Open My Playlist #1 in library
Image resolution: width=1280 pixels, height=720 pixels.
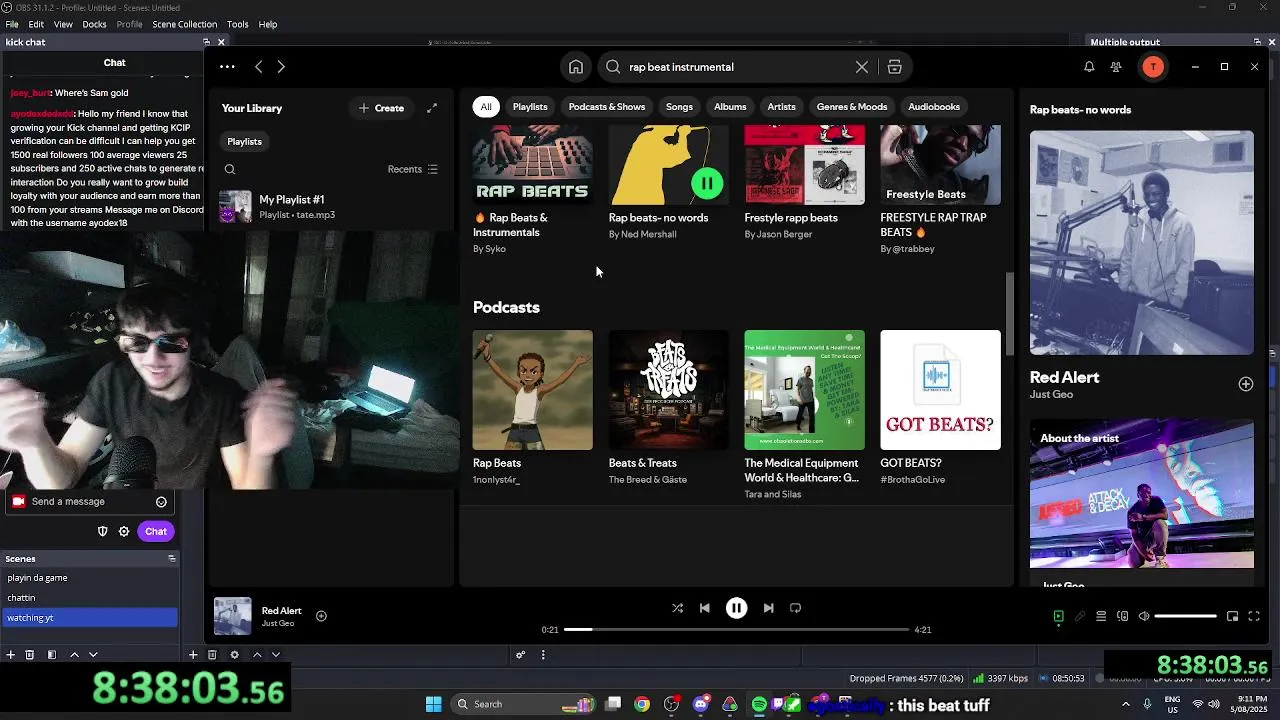pos(333,207)
